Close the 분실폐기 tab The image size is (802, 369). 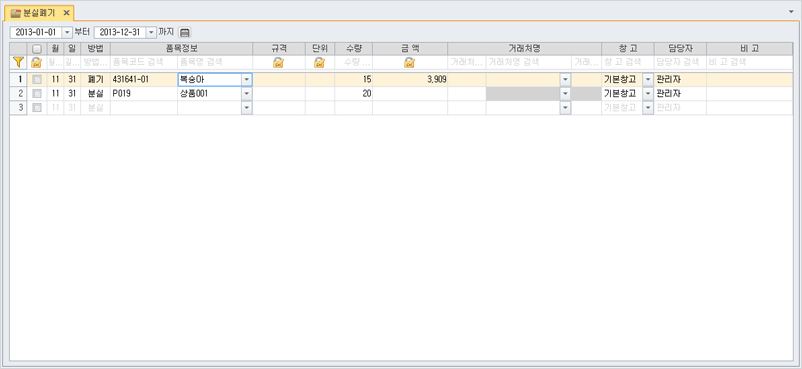pos(66,13)
